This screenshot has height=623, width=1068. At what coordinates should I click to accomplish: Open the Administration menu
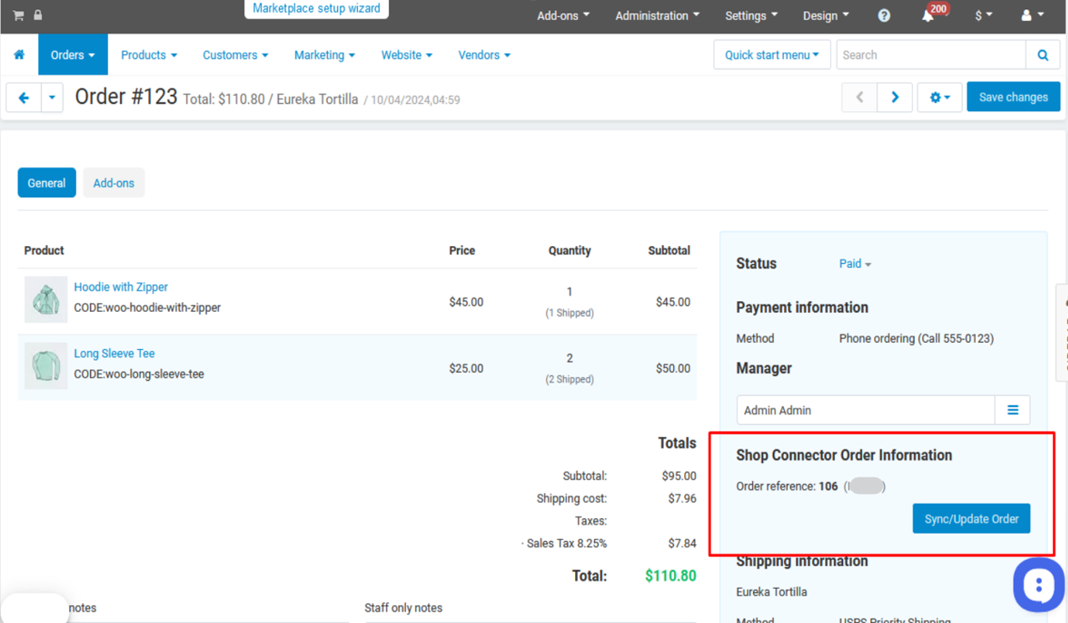(x=657, y=15)
